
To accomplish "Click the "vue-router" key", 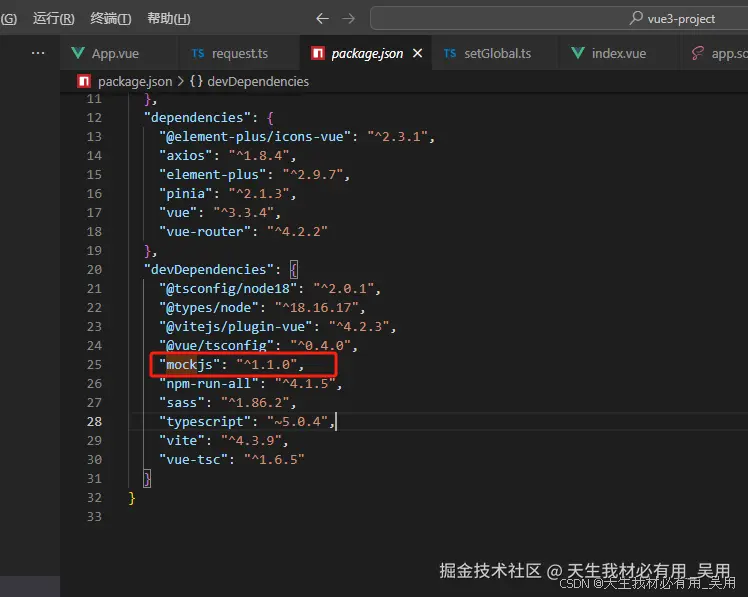I will 205,231.
